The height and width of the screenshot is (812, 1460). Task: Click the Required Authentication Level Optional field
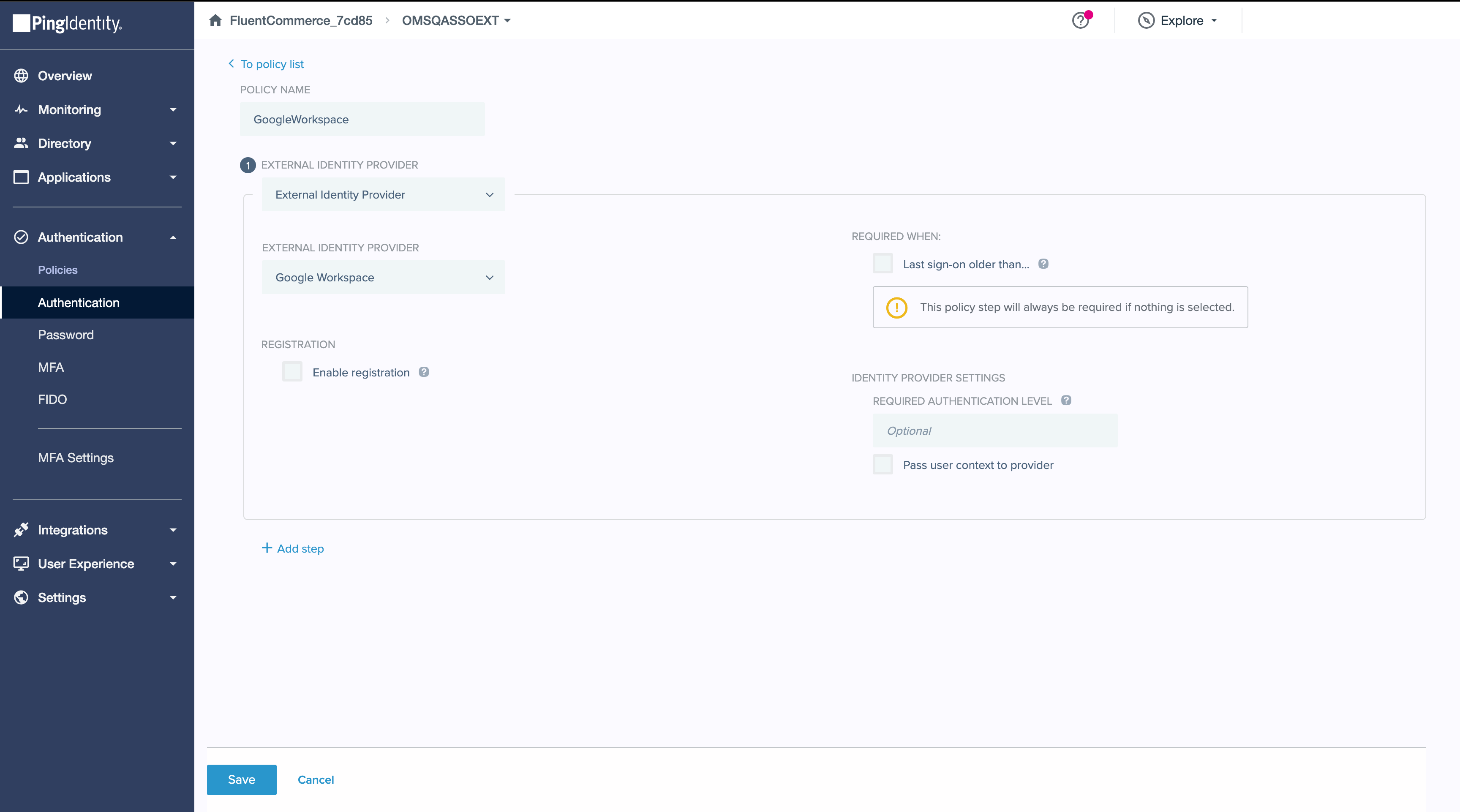(x=995, y=431)
